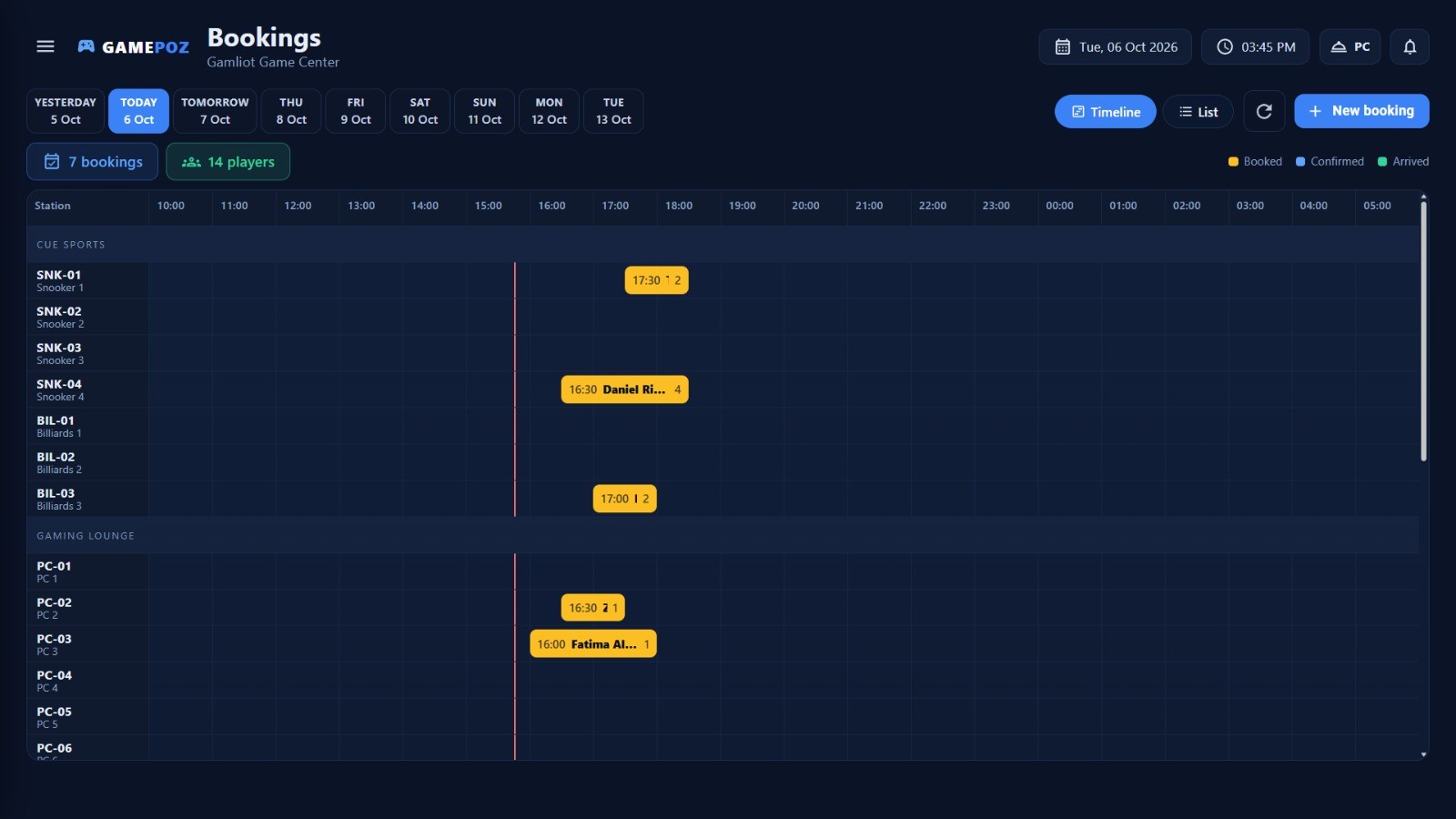Click the scrollbar down arrow
The width and height of the screenshot is (1456, 819).
point(1424,754)
